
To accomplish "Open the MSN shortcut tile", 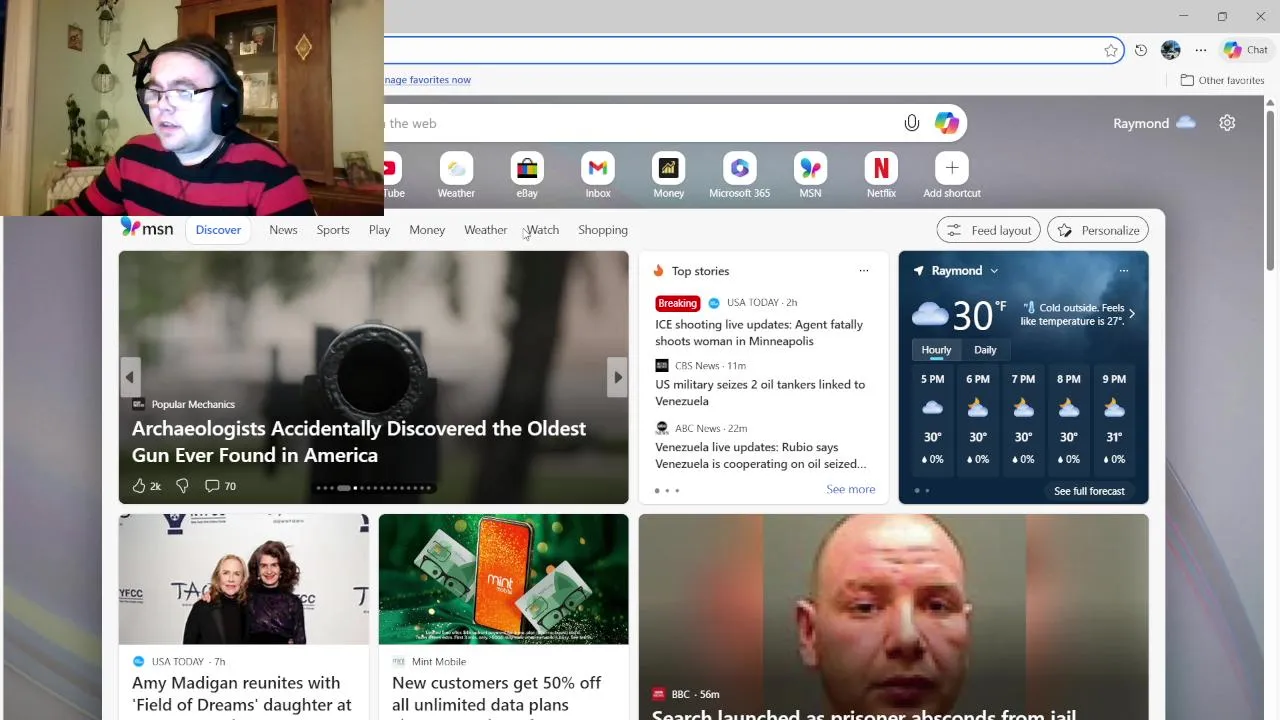I will 811,175.
